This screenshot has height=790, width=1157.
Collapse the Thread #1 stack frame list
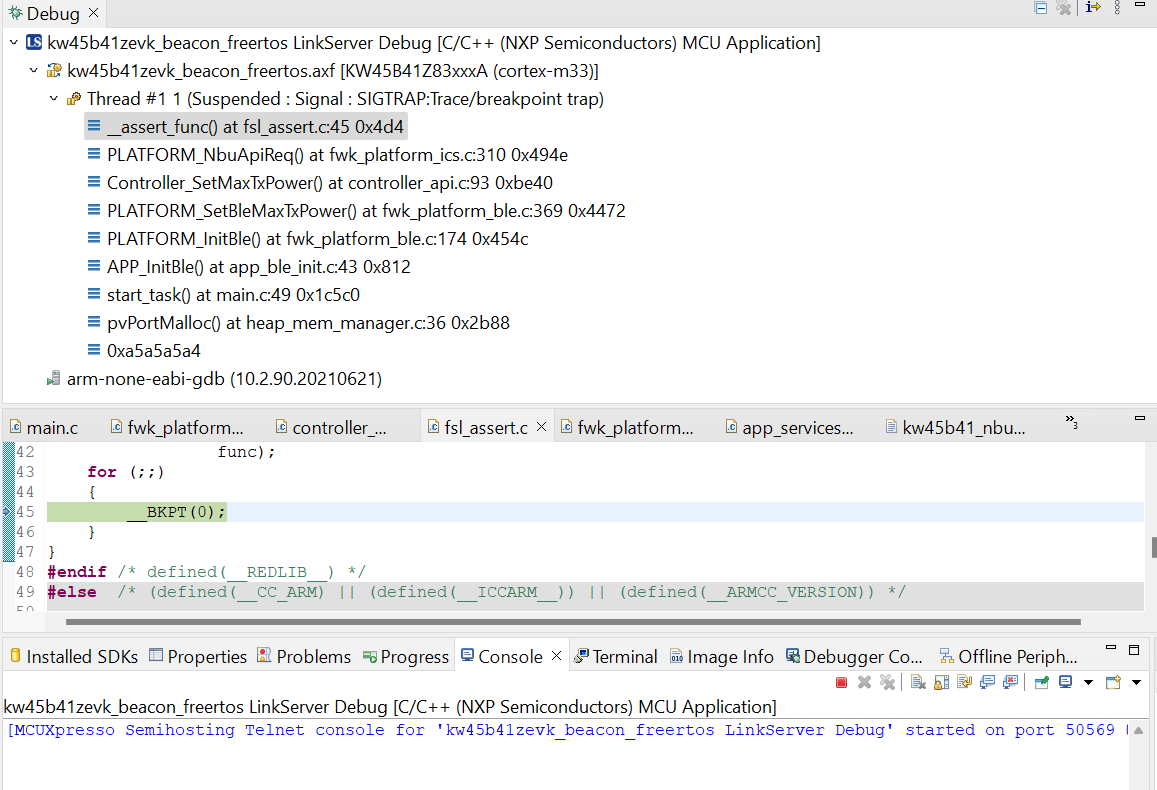coord(53,98)
